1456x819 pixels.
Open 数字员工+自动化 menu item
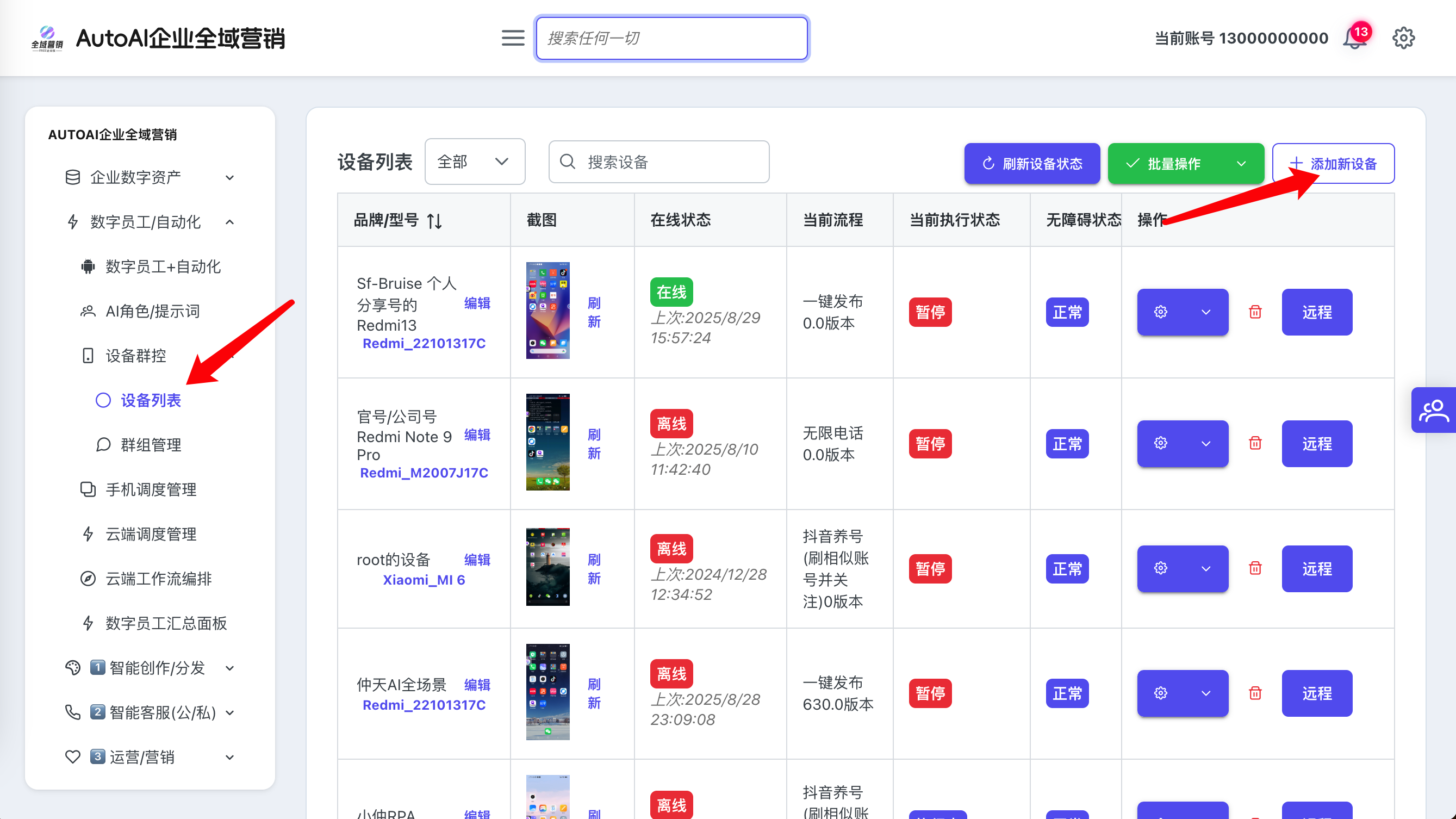pyautogui.click(x=151, y=266)
